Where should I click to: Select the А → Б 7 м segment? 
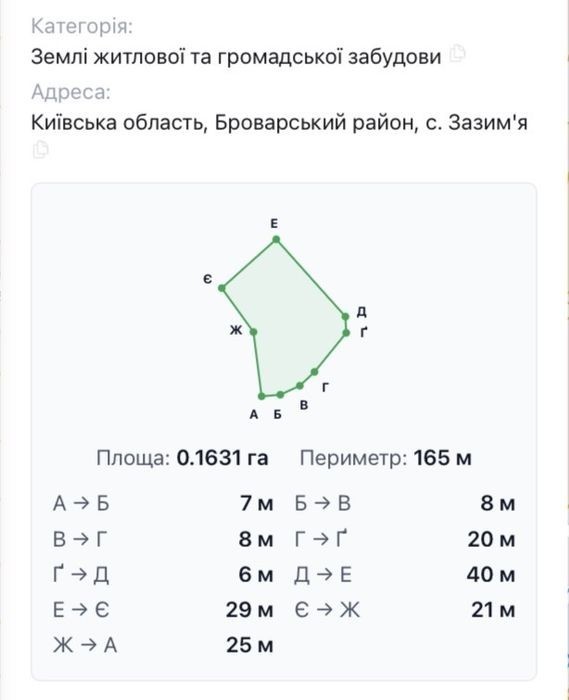click(163, 504)
